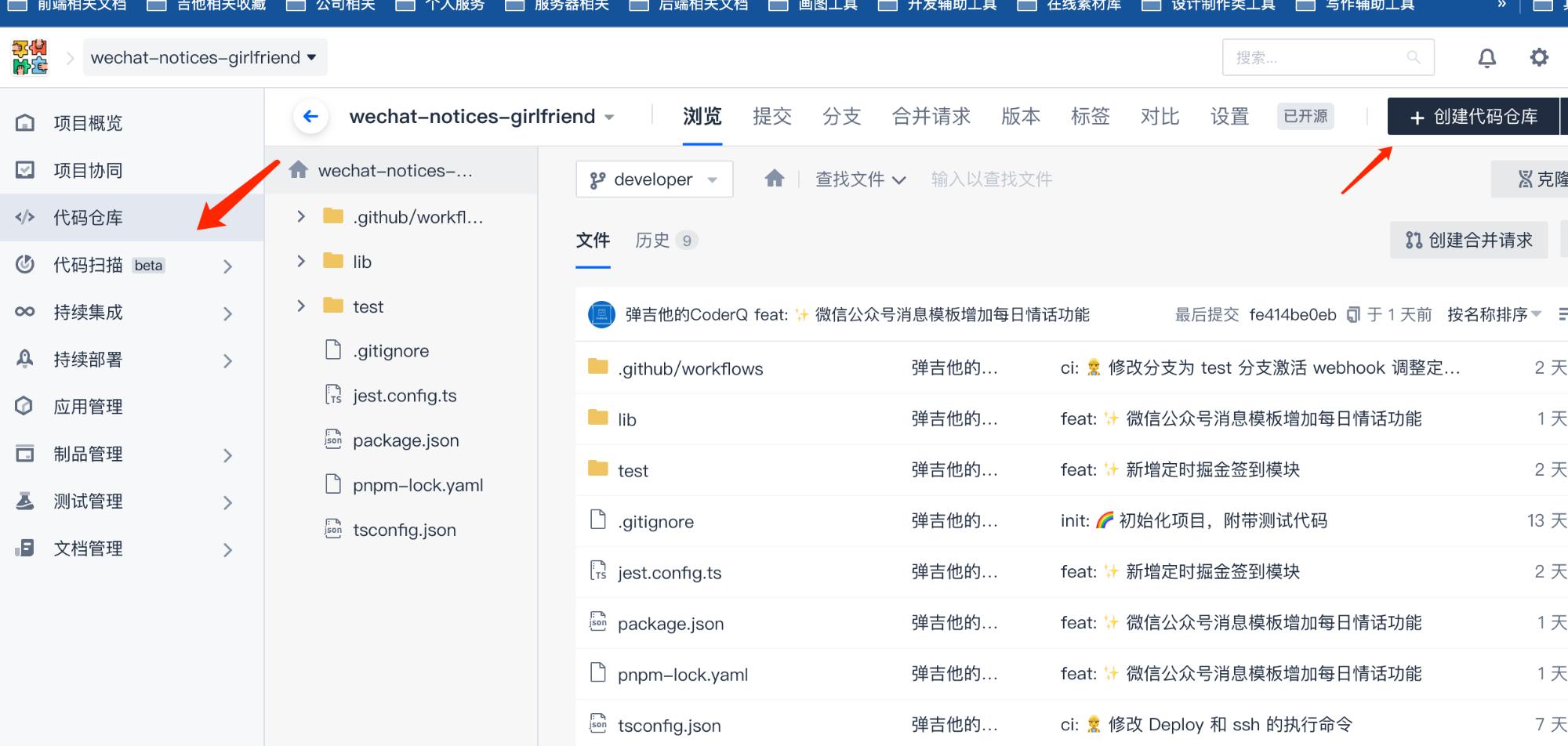1568x746 pixels.
Task: Click the back arrow circle button
Action: pos(310,117)
